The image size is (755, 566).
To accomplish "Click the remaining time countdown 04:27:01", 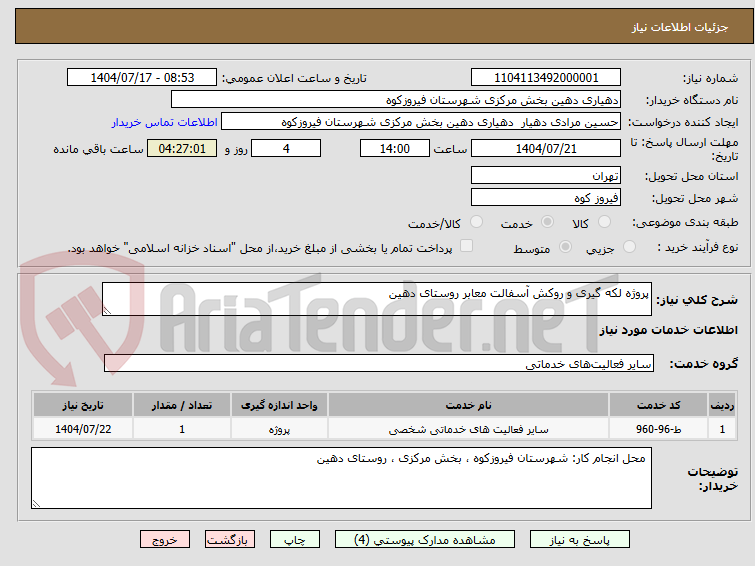I will [x=182, y=148].
